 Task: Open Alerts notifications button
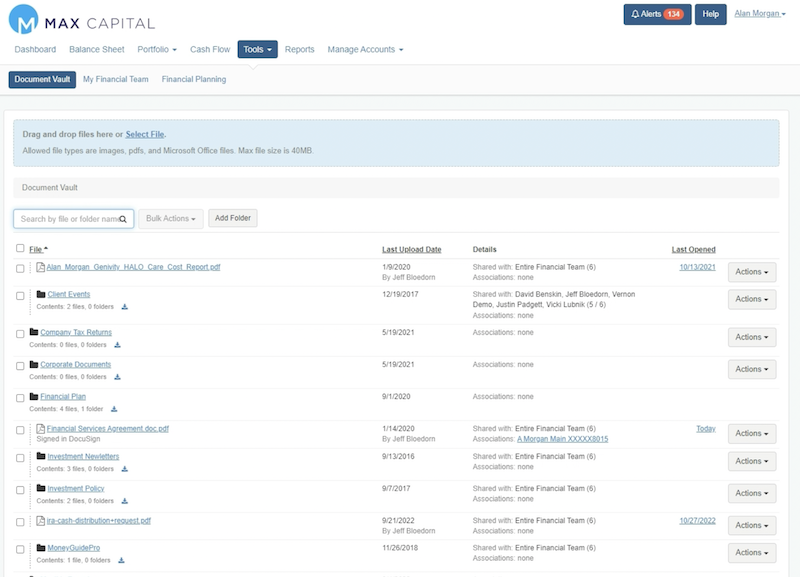[x=657, y=14]
